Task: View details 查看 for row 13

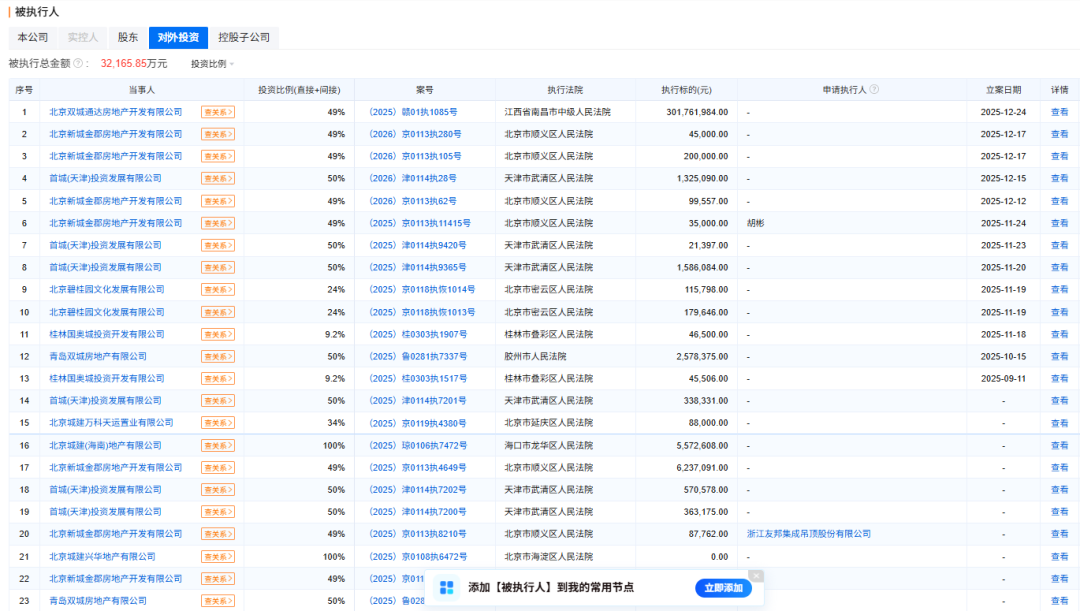Action: [1059, 377]
